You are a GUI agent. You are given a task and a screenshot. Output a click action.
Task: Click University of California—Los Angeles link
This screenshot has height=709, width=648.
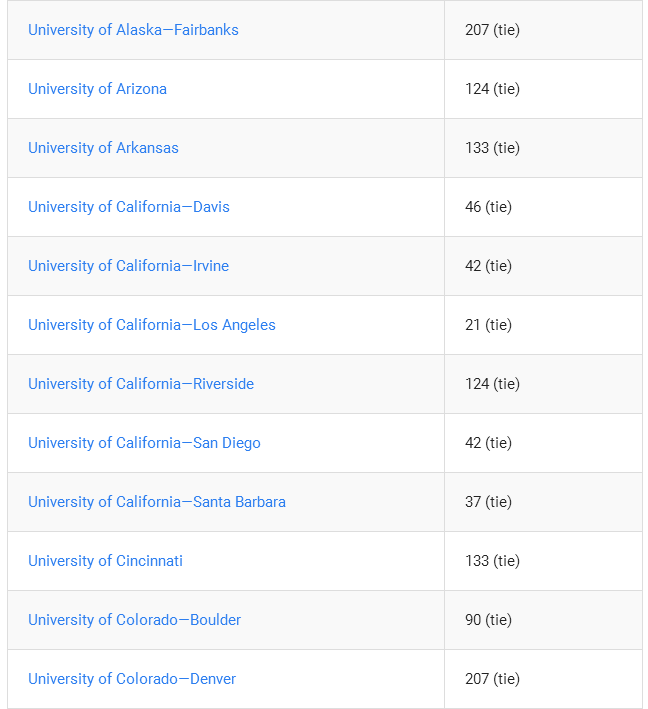click(151, 325)
